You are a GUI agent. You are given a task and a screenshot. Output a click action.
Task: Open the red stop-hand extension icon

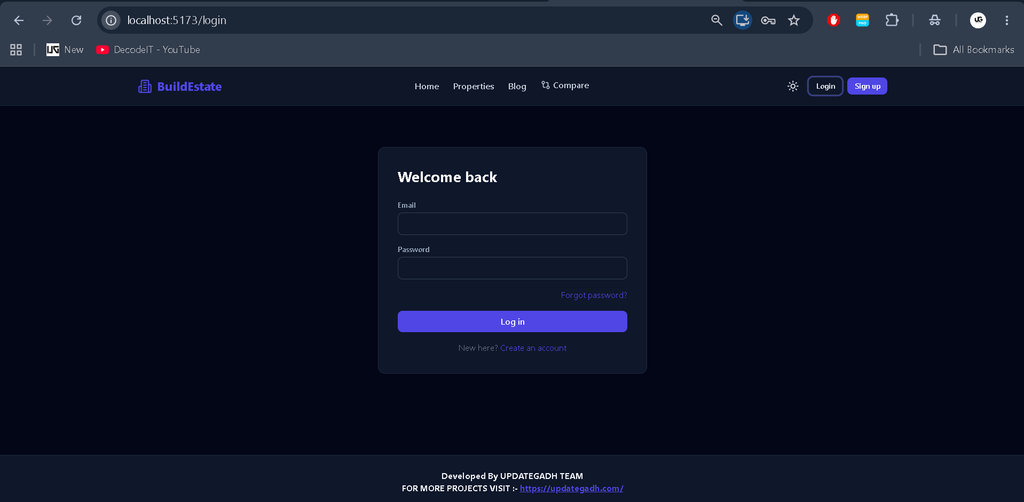tap(833, 20)
